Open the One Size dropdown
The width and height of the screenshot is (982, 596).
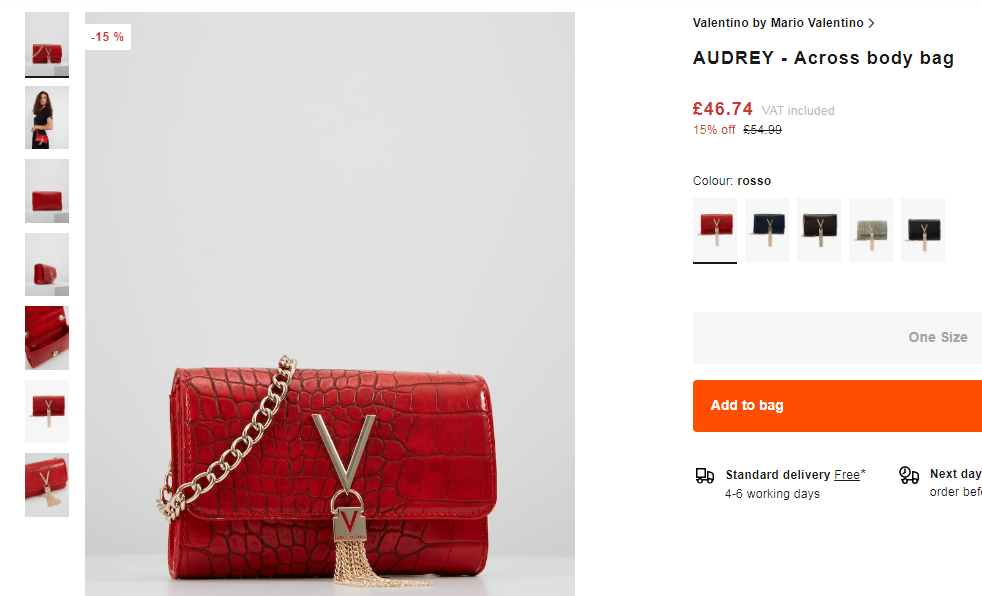click(837, 337)
